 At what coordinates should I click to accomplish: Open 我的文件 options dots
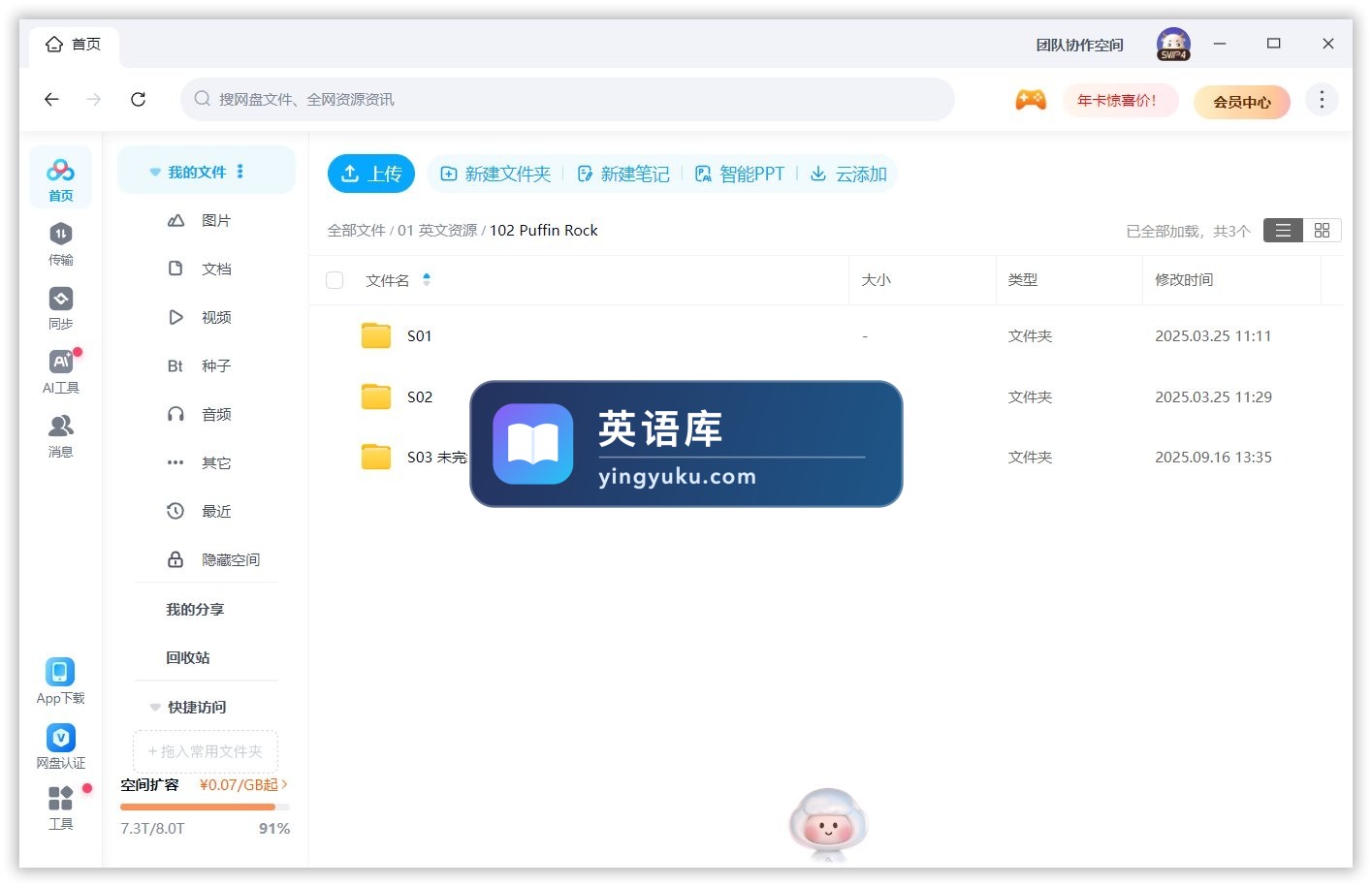click(240, 172)
